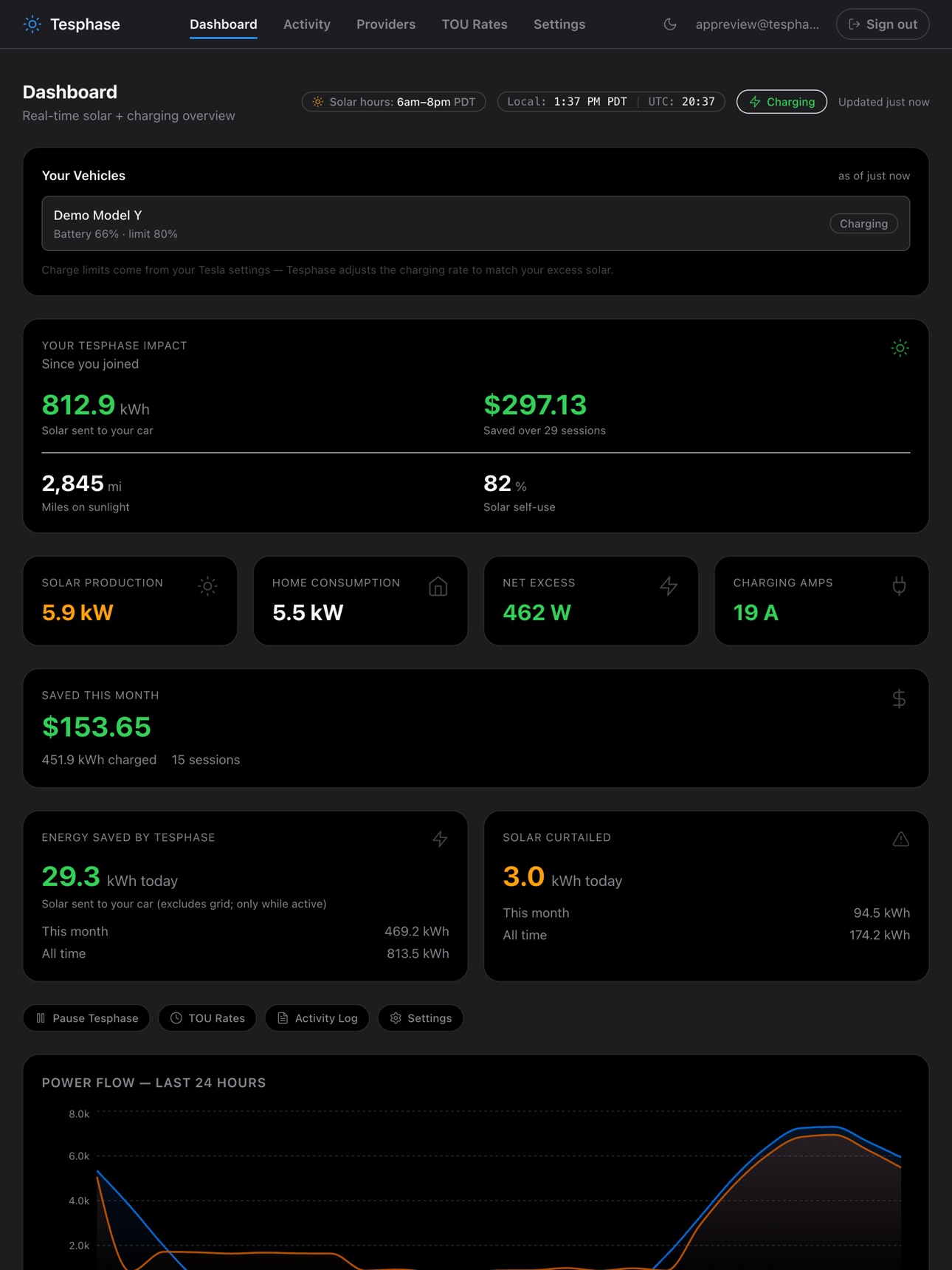
Task: Click the UTC 20:37 time
Action: tap(682, 102)
